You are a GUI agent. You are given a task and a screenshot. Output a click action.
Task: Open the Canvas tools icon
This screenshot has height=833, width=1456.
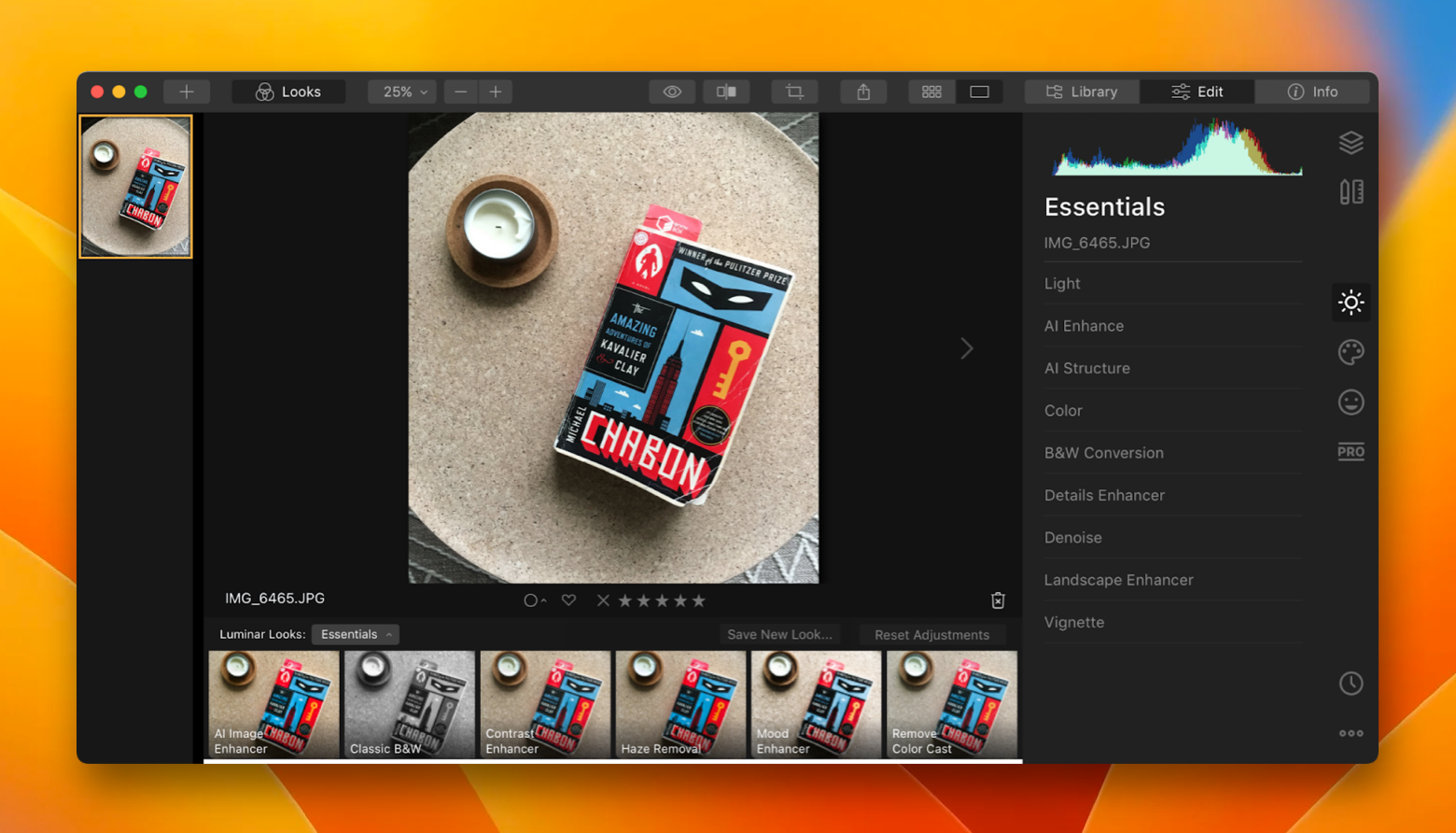pos(1351,192)
